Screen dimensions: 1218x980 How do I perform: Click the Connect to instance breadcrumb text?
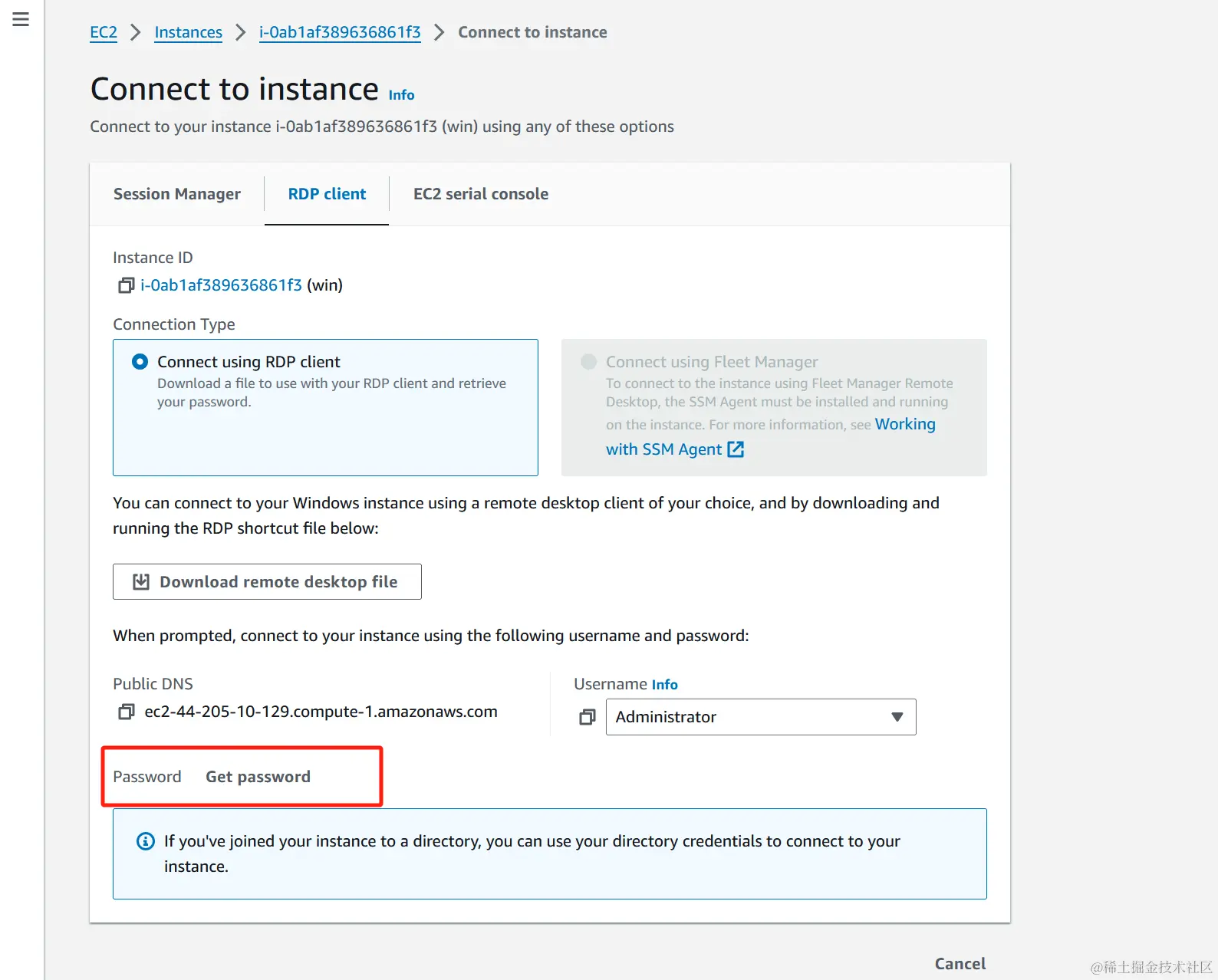pyautogui.click(x=532, y=32)
